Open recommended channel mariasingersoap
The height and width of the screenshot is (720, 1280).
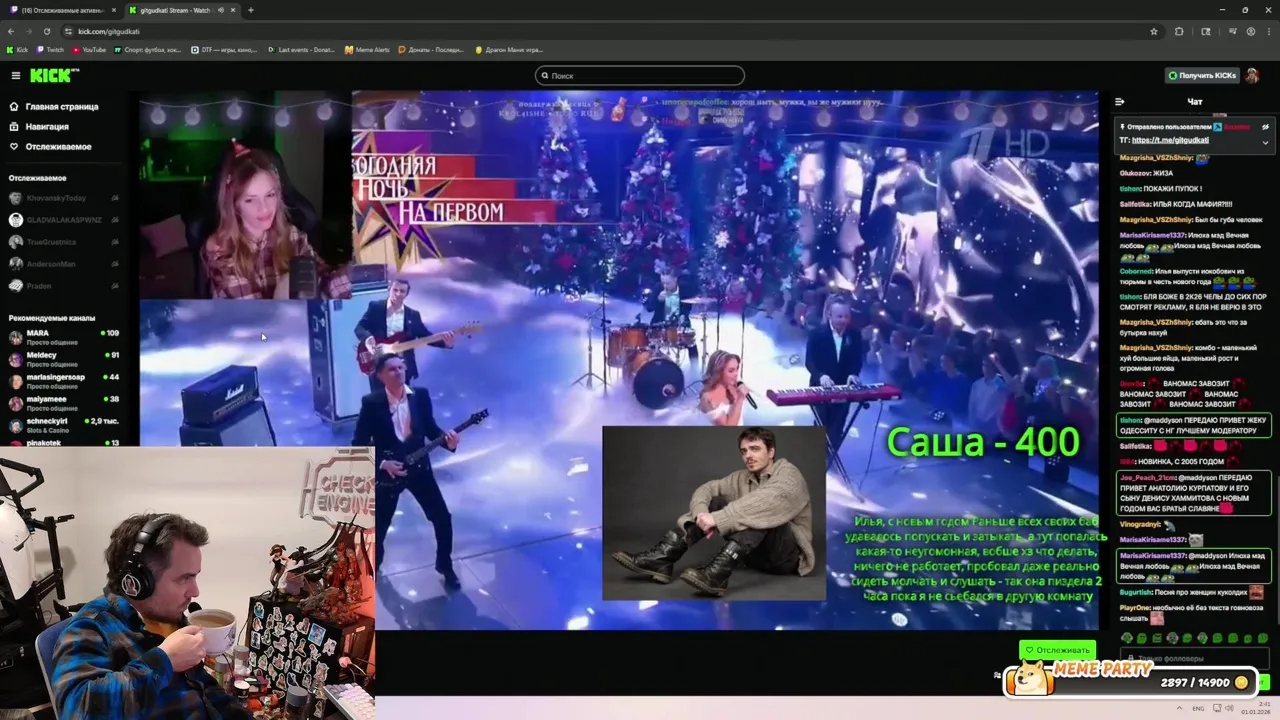[x=62, y=381]
